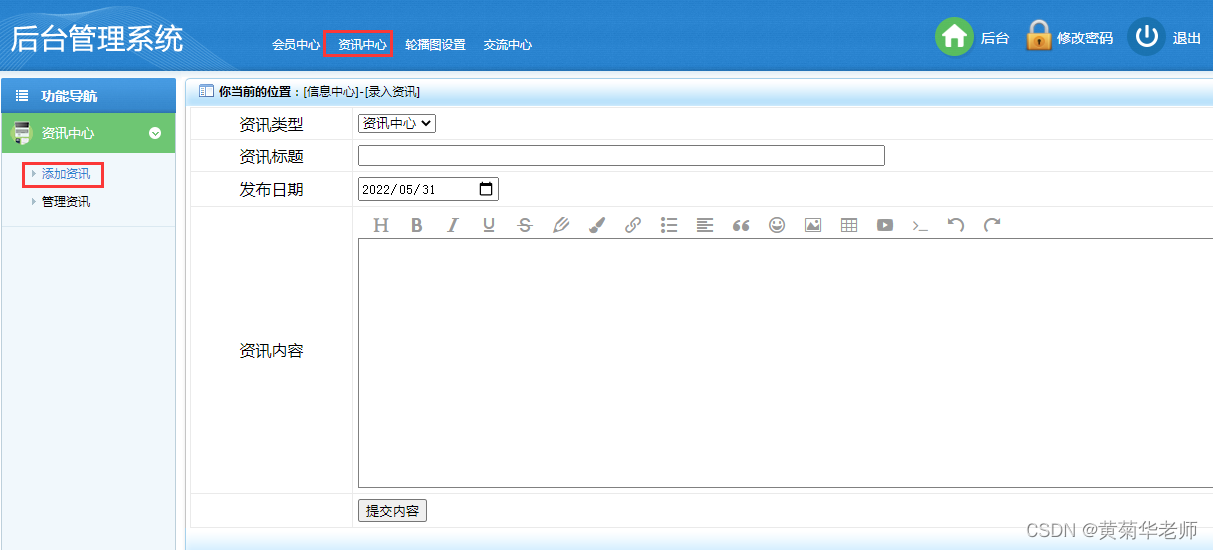Insert an image into content
The image size is (1213, 550).
pyautogui.click(x=813, y=225)
